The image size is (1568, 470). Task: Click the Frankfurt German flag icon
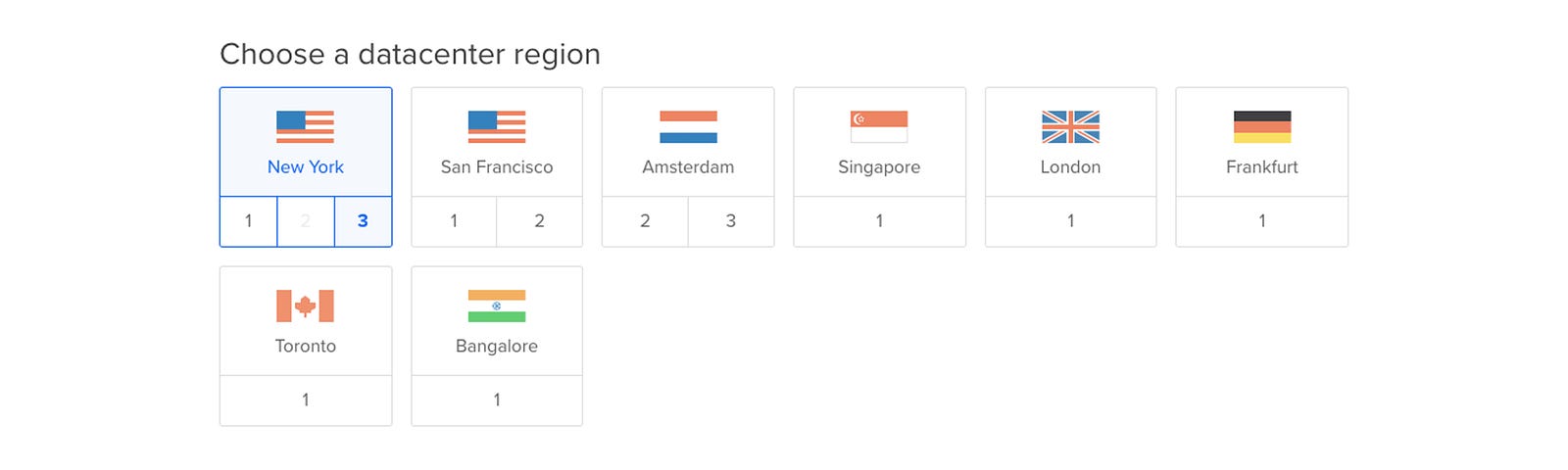coord(1261,126)
